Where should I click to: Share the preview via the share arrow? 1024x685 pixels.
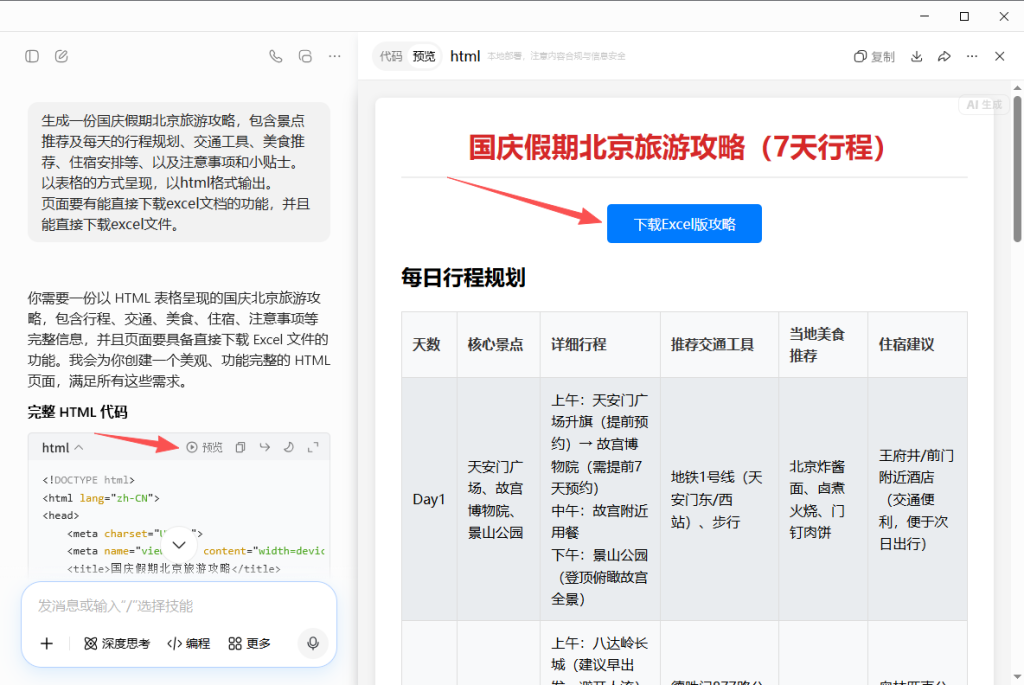click(944, 57)
